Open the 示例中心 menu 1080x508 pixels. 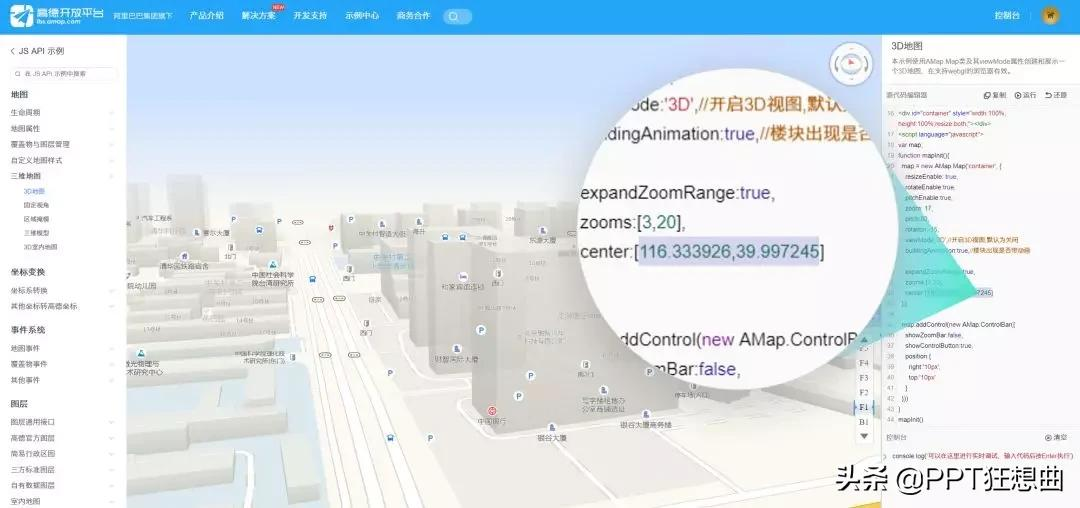[362, 15]
